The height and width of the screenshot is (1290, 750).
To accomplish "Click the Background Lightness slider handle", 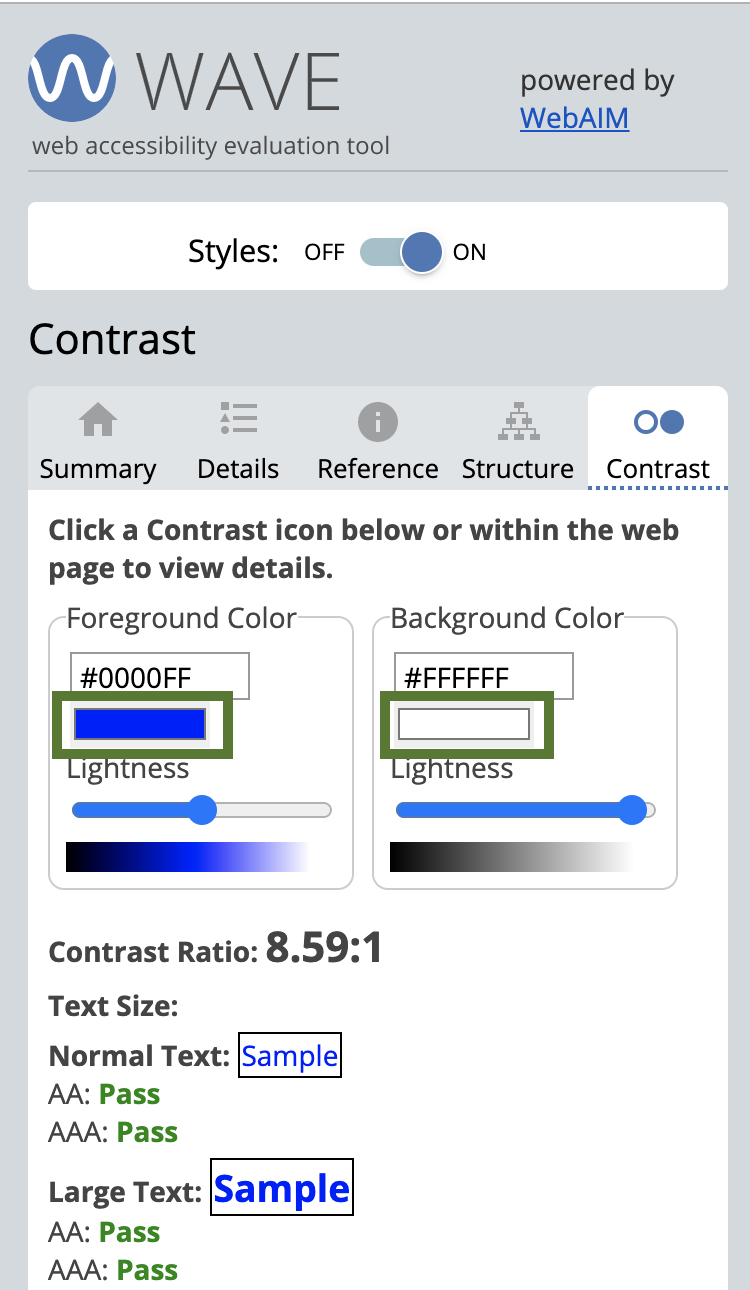I will (631, 809).
